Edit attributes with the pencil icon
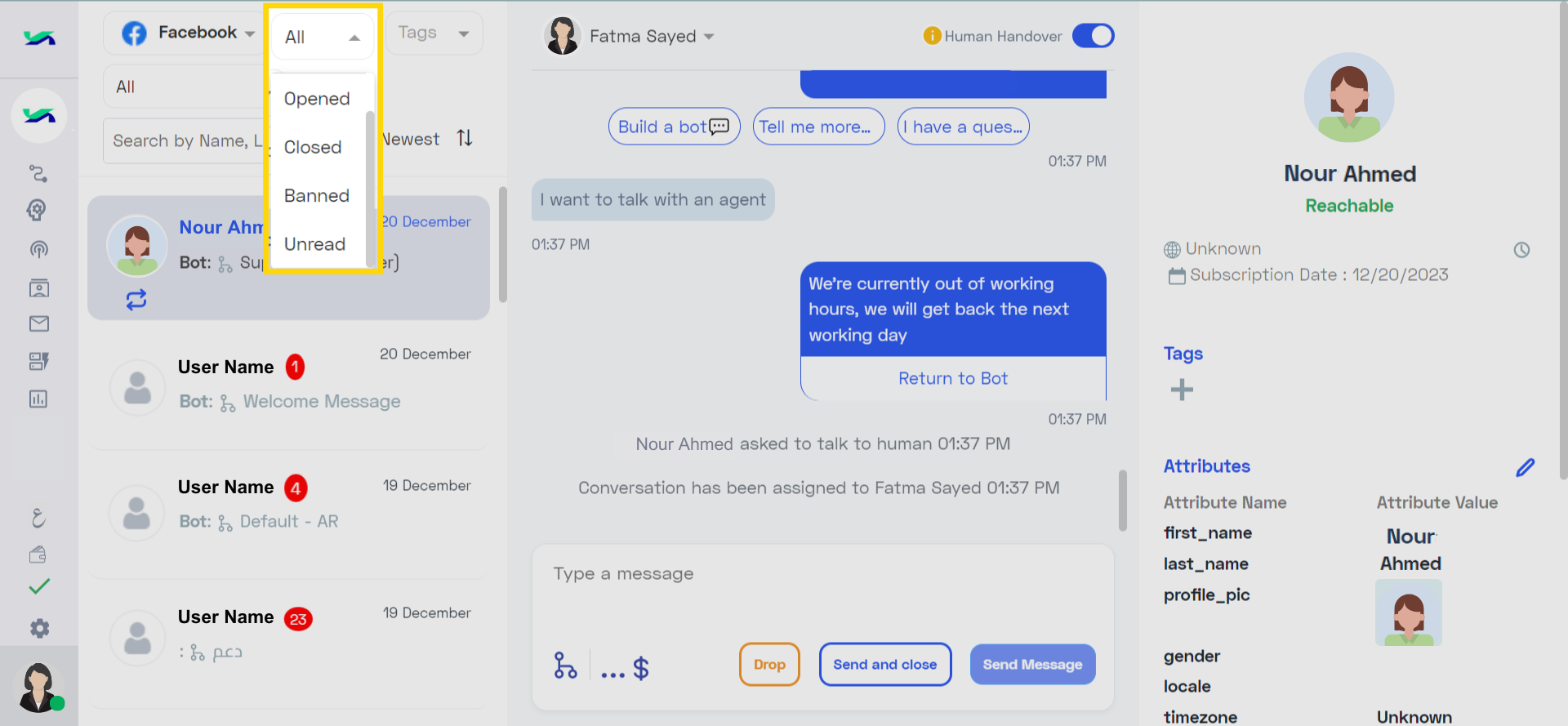The image size is (1568, 726). pyautogui.click(x=1525, y=467)
